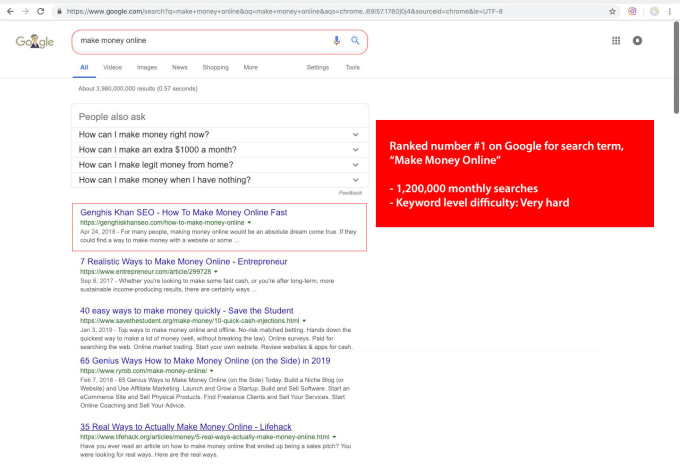Open '7 Realistic Ways to Make Money Online' result

pyautogui.click(x=183, y=262)
